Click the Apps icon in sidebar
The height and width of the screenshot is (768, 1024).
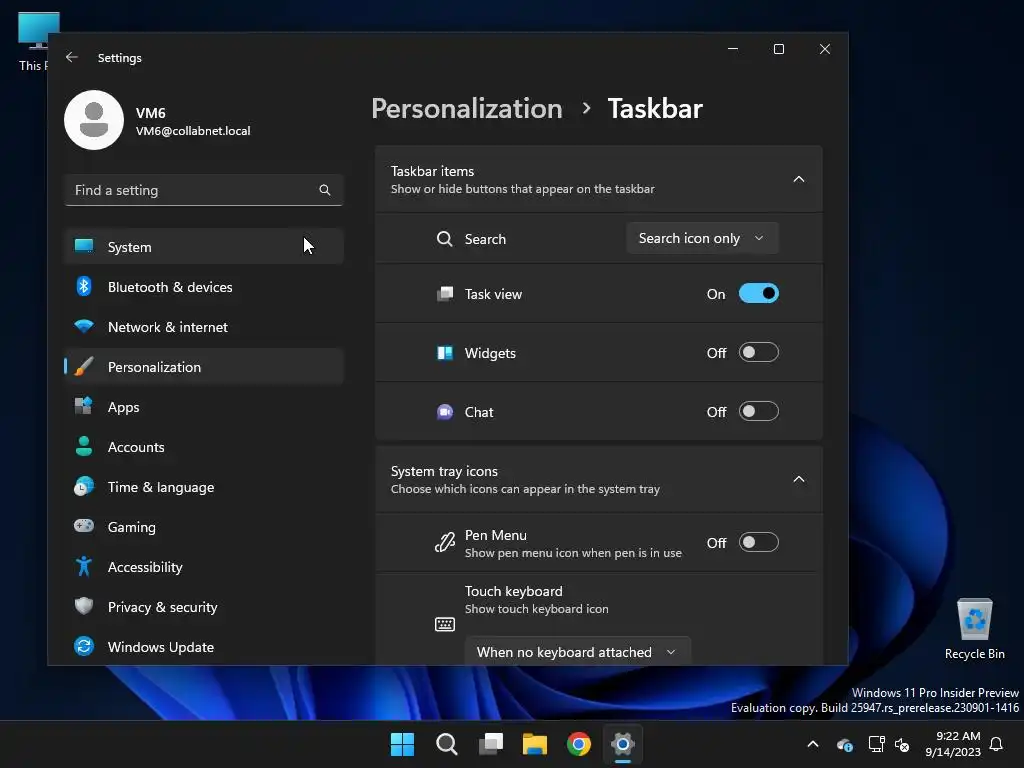point(84,406)
